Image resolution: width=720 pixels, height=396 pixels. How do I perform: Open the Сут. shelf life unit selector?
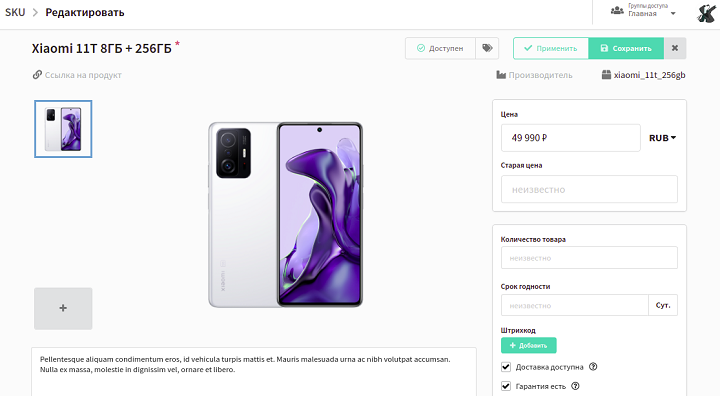663,305
